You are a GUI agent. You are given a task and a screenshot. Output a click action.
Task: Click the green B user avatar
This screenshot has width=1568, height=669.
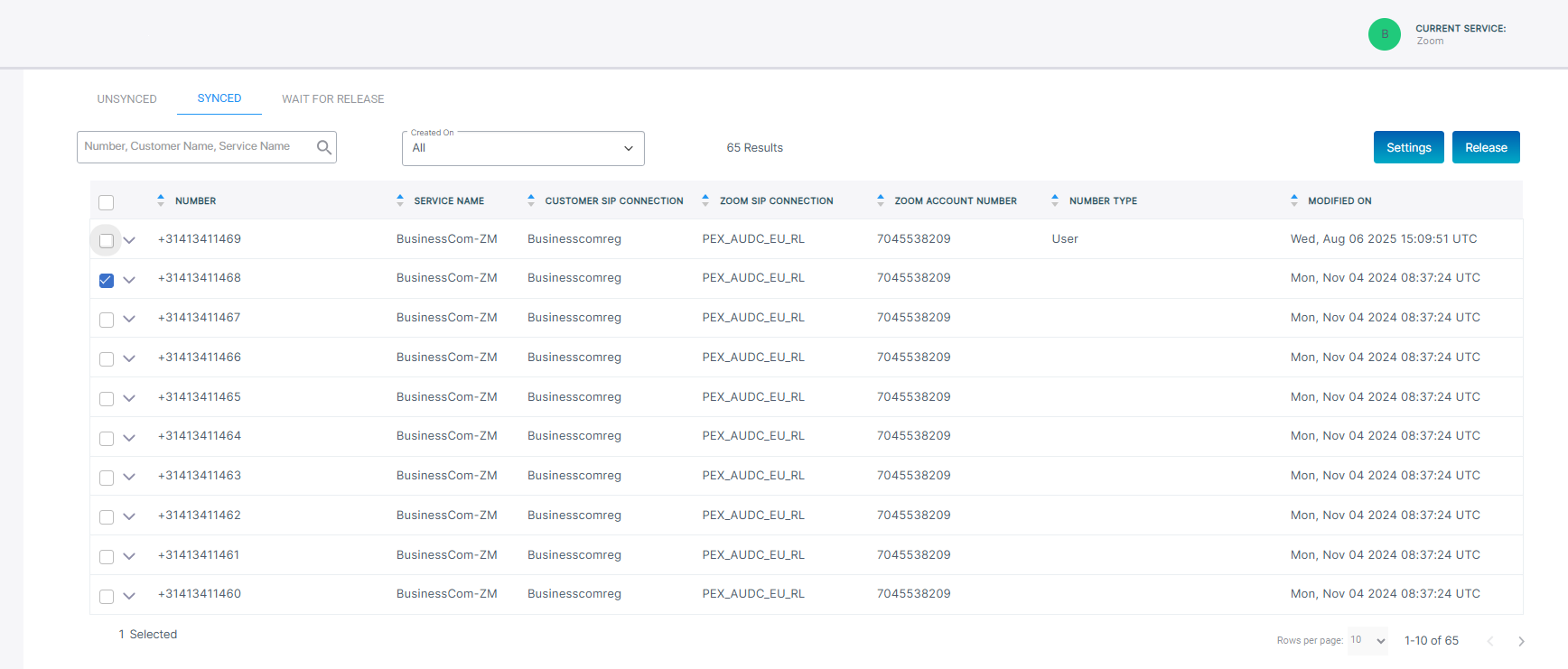(1384, 34)
